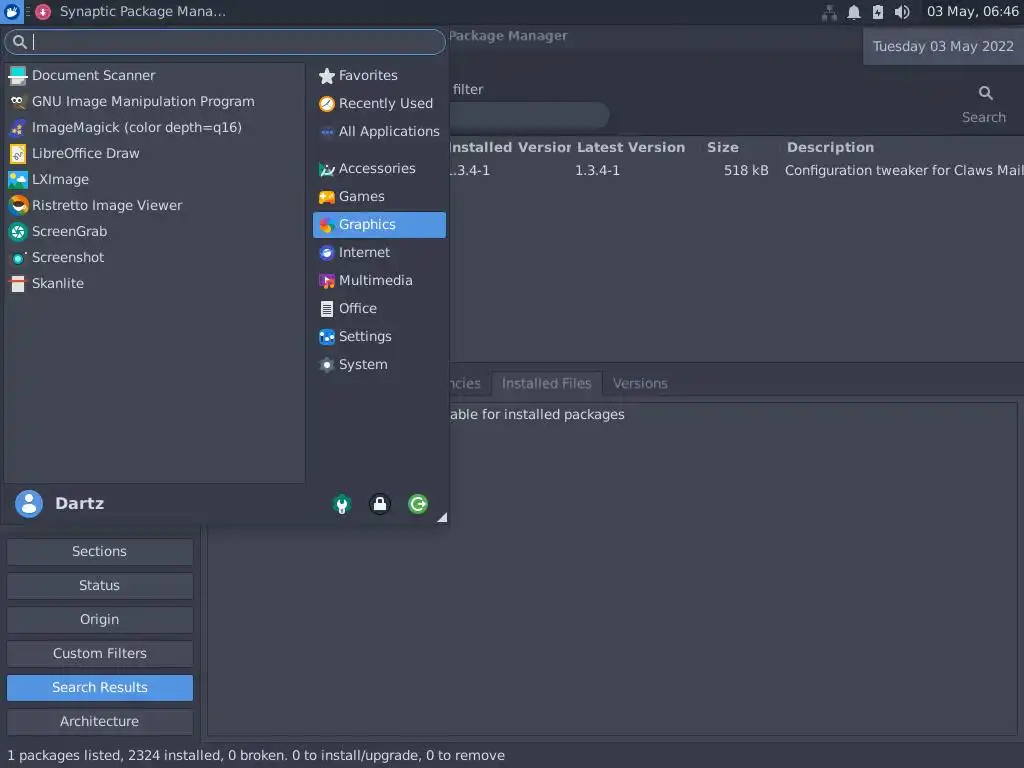Select the Settings category

tap(379, 336)
